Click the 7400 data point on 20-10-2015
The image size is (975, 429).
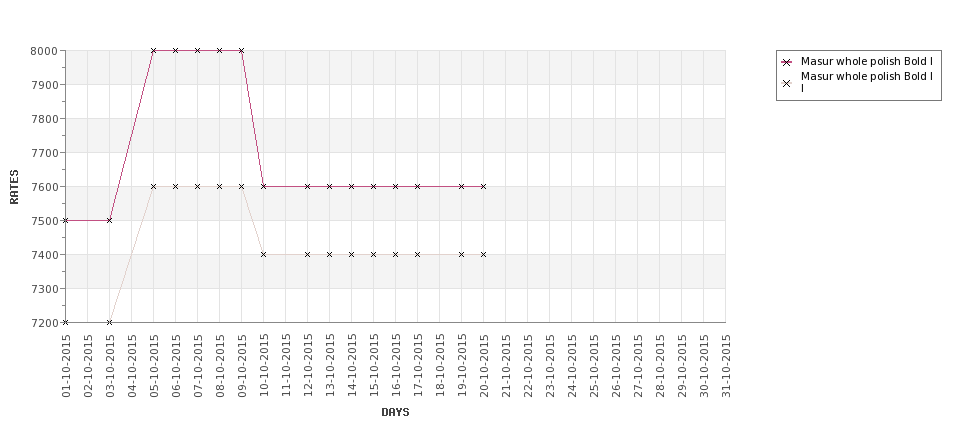[x=483, y=254]
